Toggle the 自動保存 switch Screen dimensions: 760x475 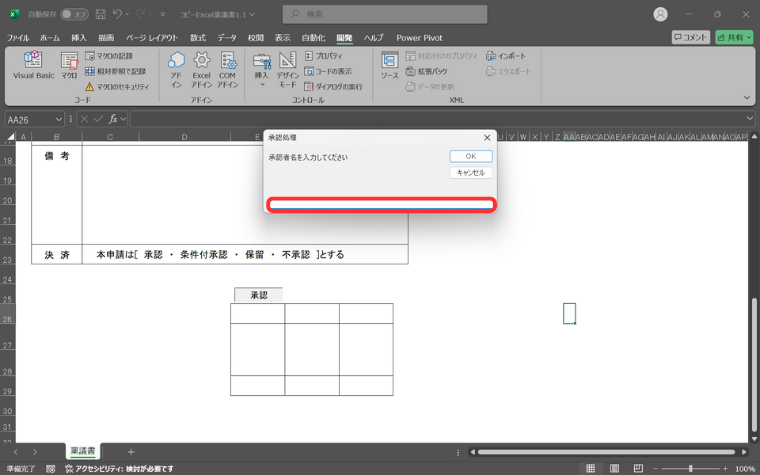click(73, 15)
